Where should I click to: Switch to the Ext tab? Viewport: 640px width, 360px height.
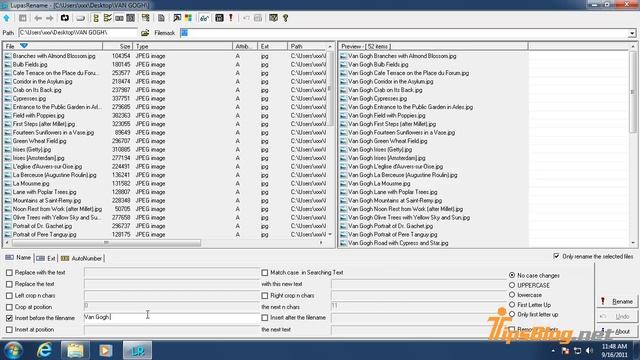click(x=46, y=258)
